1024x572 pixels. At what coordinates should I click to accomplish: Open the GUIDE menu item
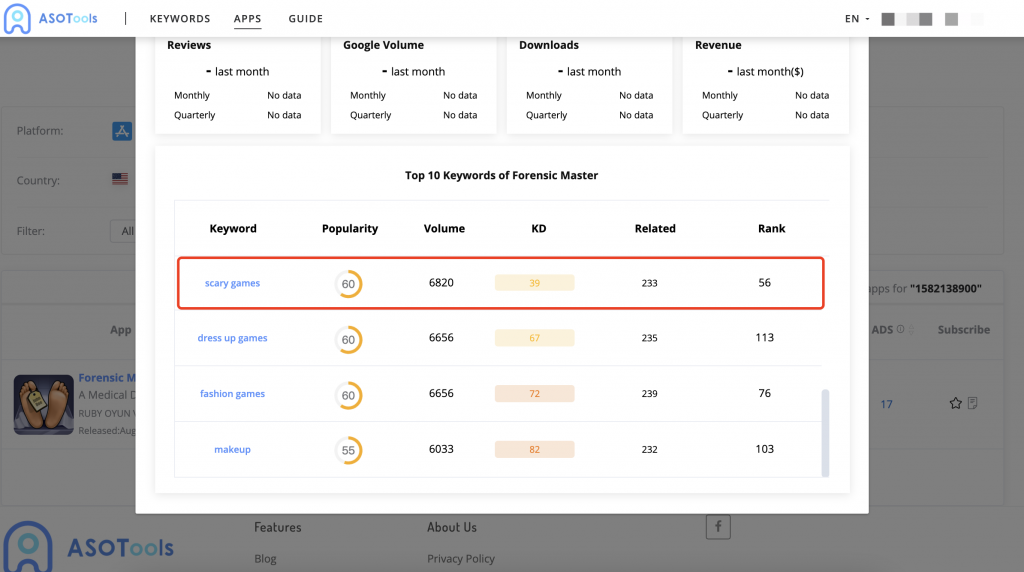pyautogui.click(x=305, y=19)
